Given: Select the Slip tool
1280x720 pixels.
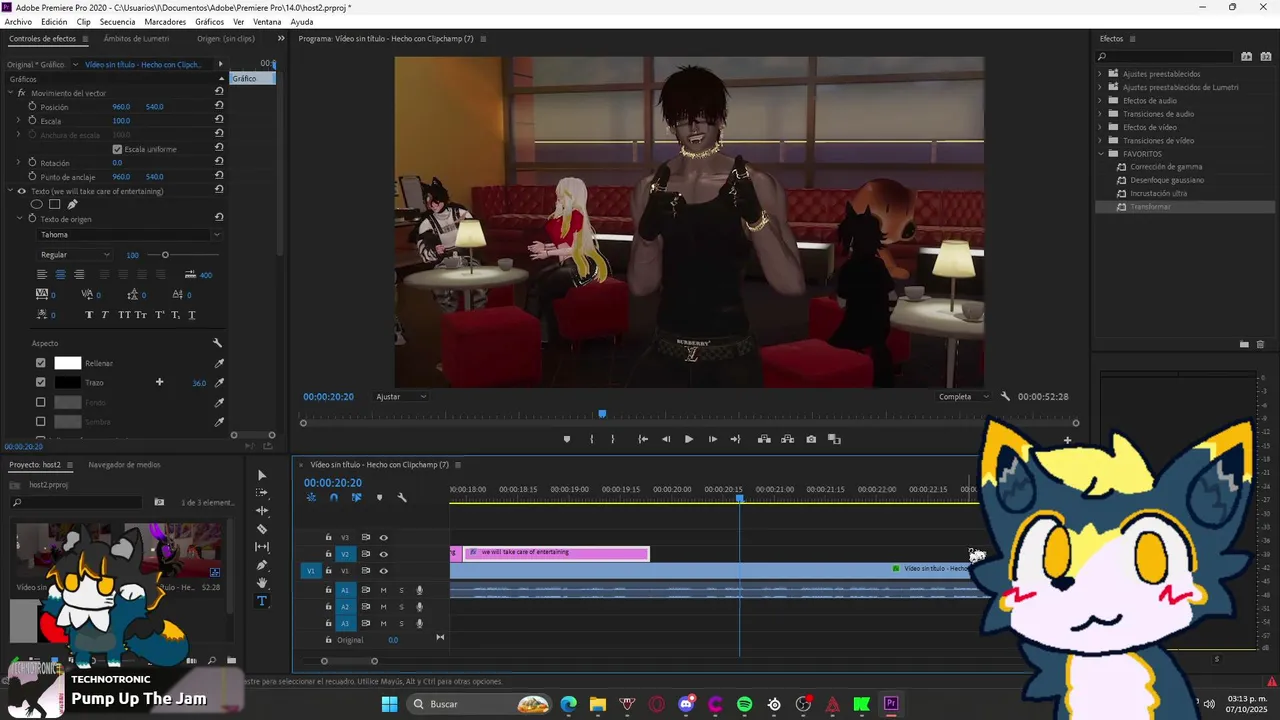Looking at the screenshot, I should pyautogui.click(x=262, y=547).
